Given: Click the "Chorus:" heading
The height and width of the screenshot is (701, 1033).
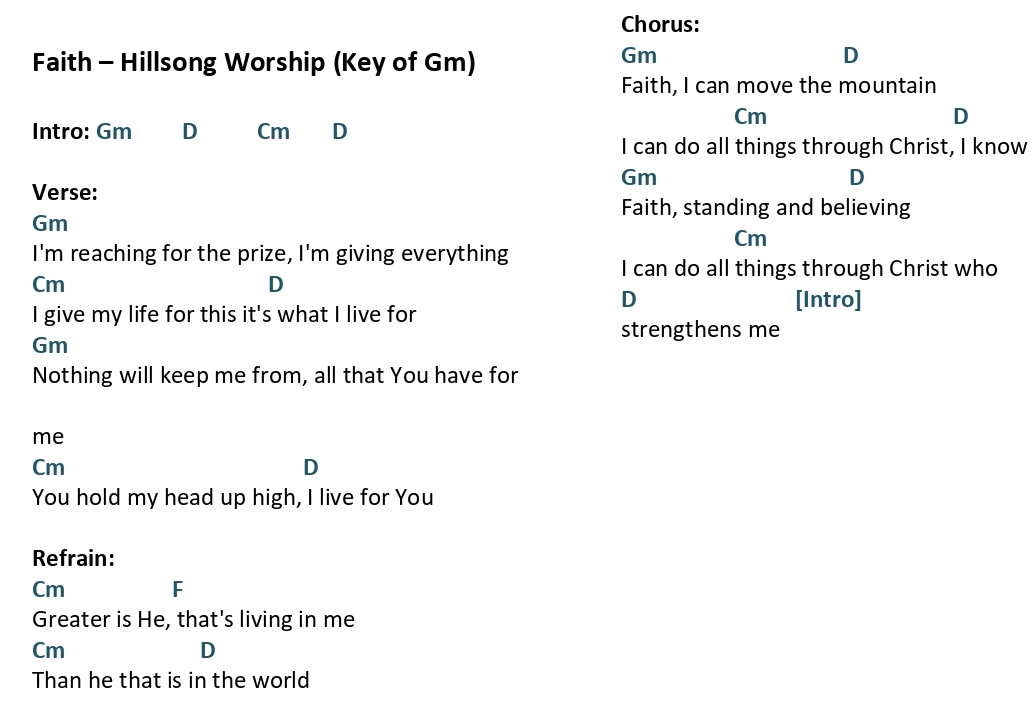Looking at the screenshot, I should (x=661, y=24).
